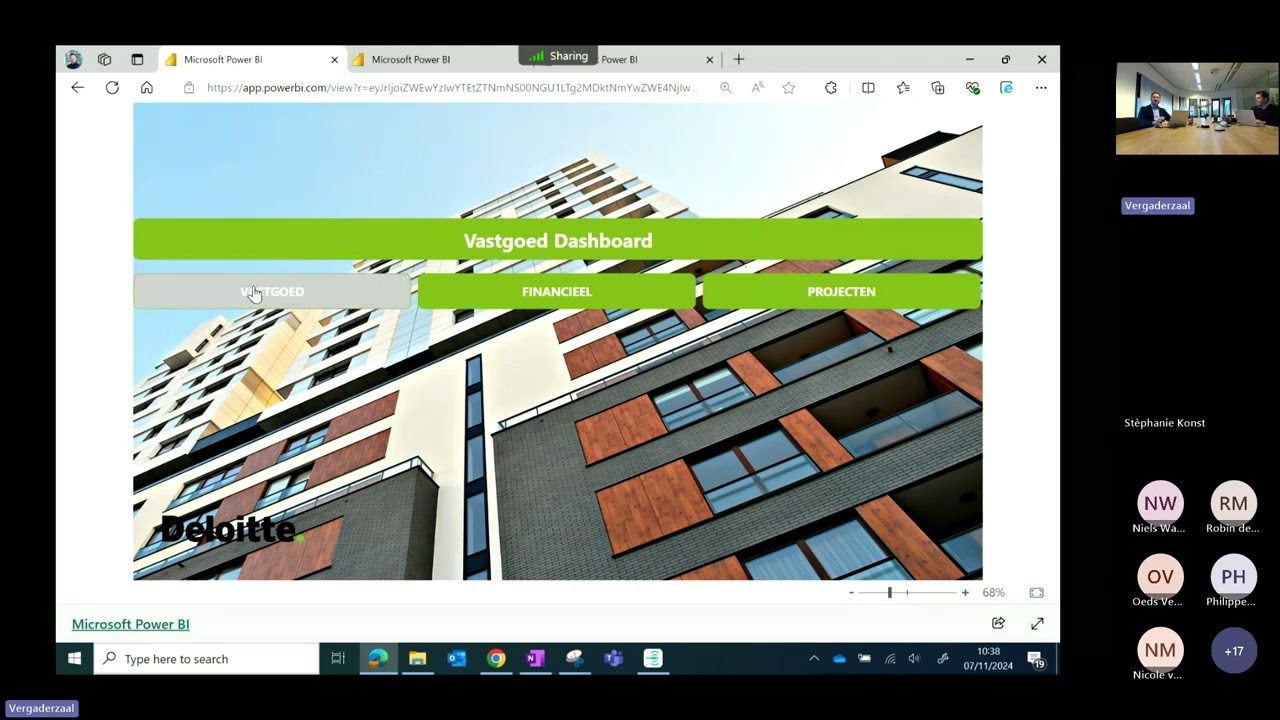Viewport: 1280px width, 720px height.
Task: Select participant avatar OV Oeds
Action: 1160,576
